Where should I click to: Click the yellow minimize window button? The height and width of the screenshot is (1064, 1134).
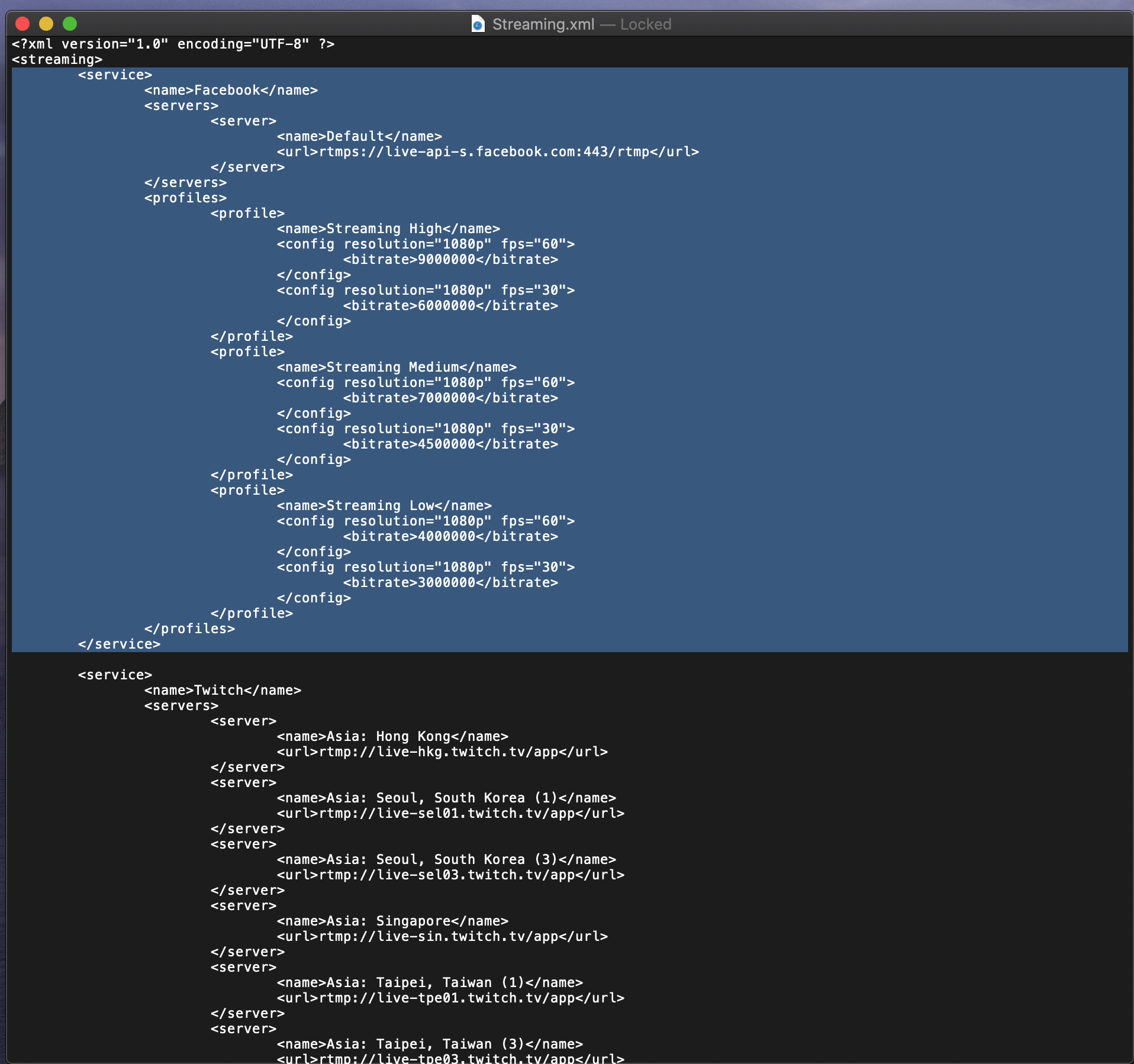46,24
